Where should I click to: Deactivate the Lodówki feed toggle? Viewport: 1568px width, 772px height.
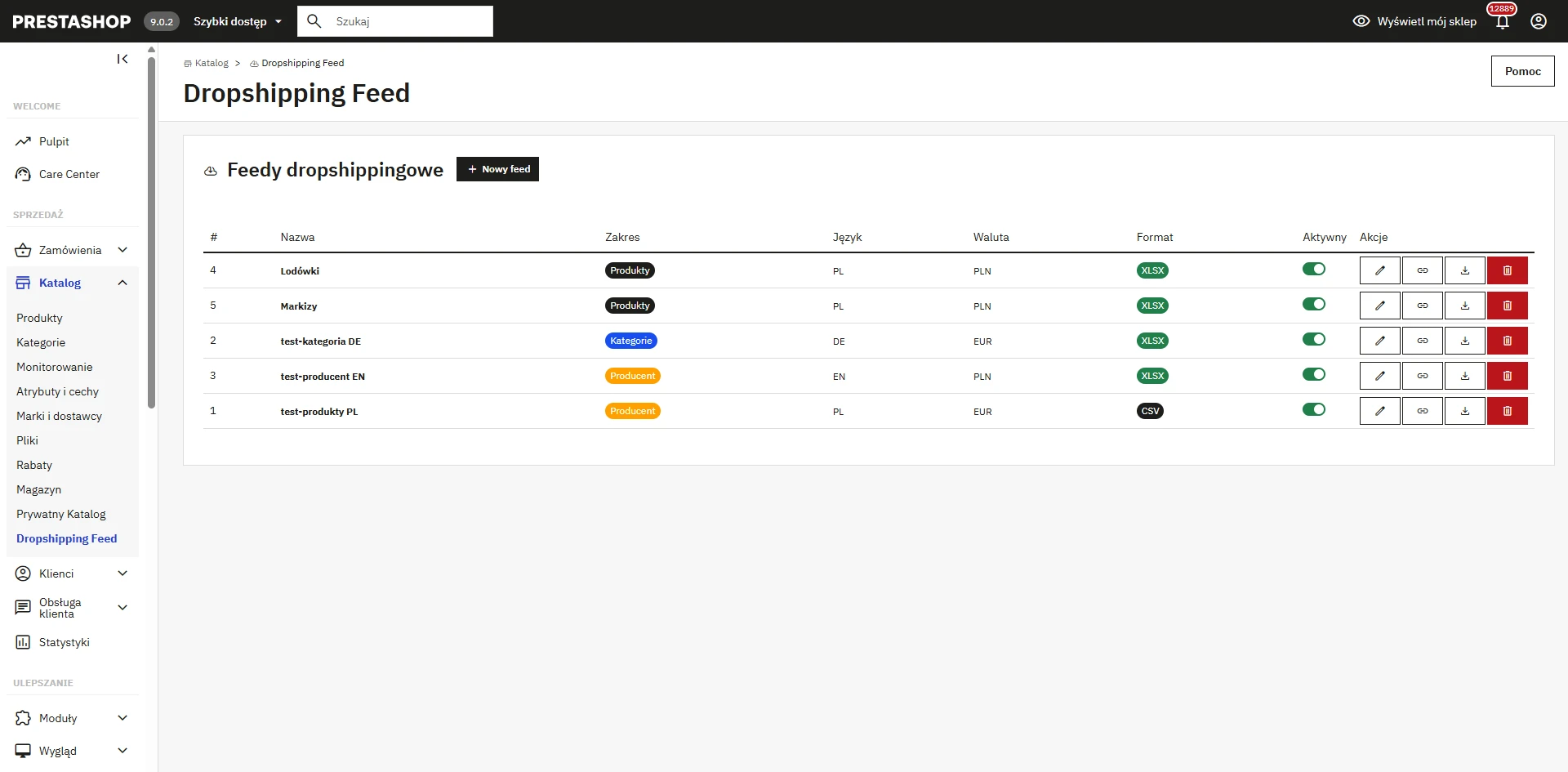[1314, 269]
